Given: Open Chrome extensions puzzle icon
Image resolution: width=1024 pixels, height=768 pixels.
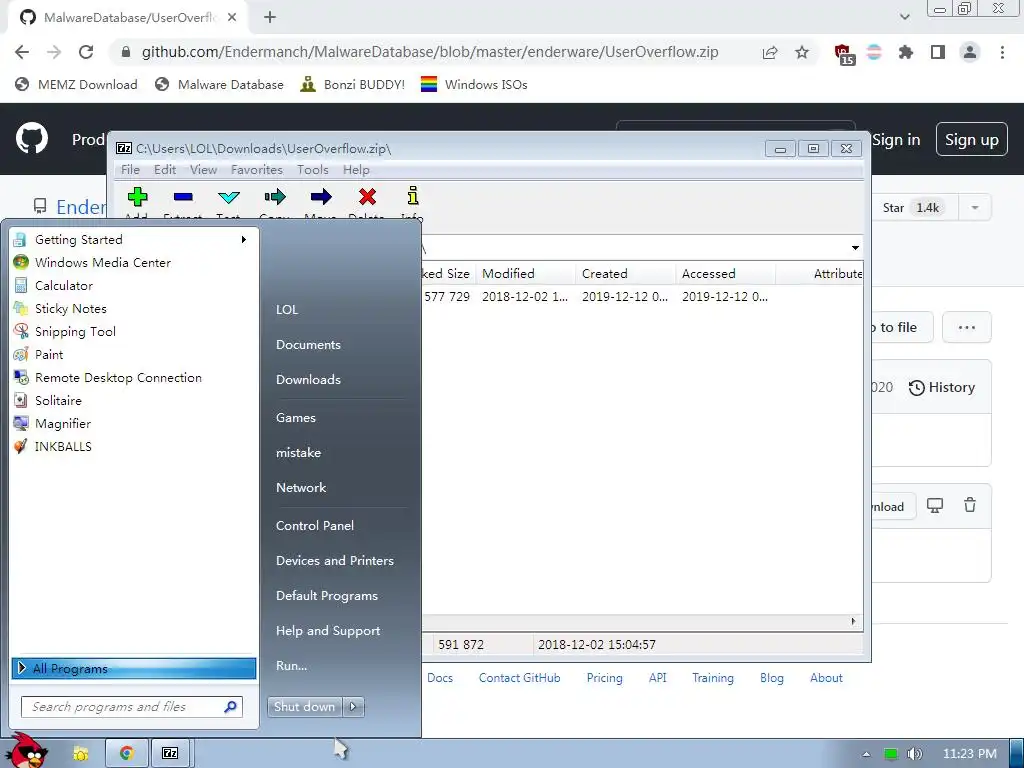Looking at the screenshot, I should point(906,52).
